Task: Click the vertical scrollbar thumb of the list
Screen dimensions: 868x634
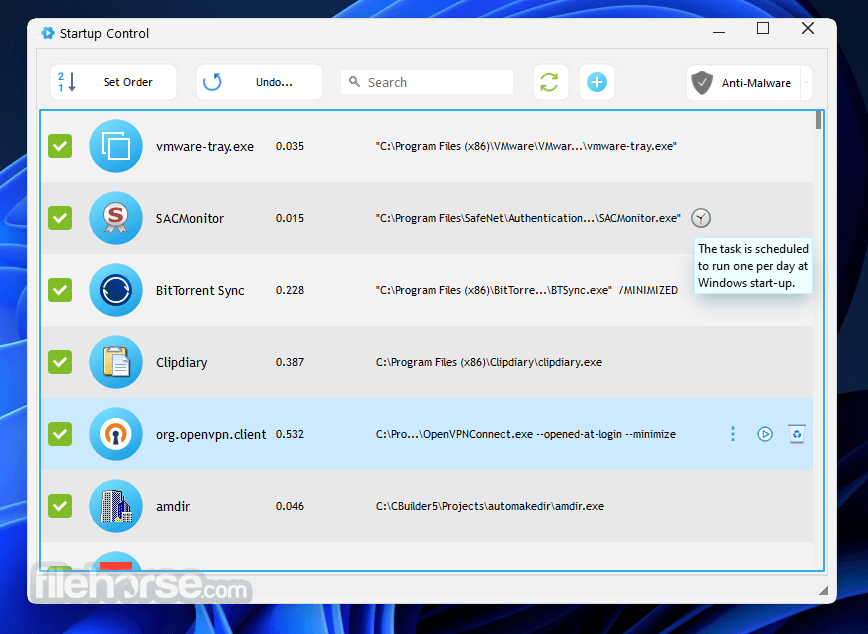Action: click(818, 120)
